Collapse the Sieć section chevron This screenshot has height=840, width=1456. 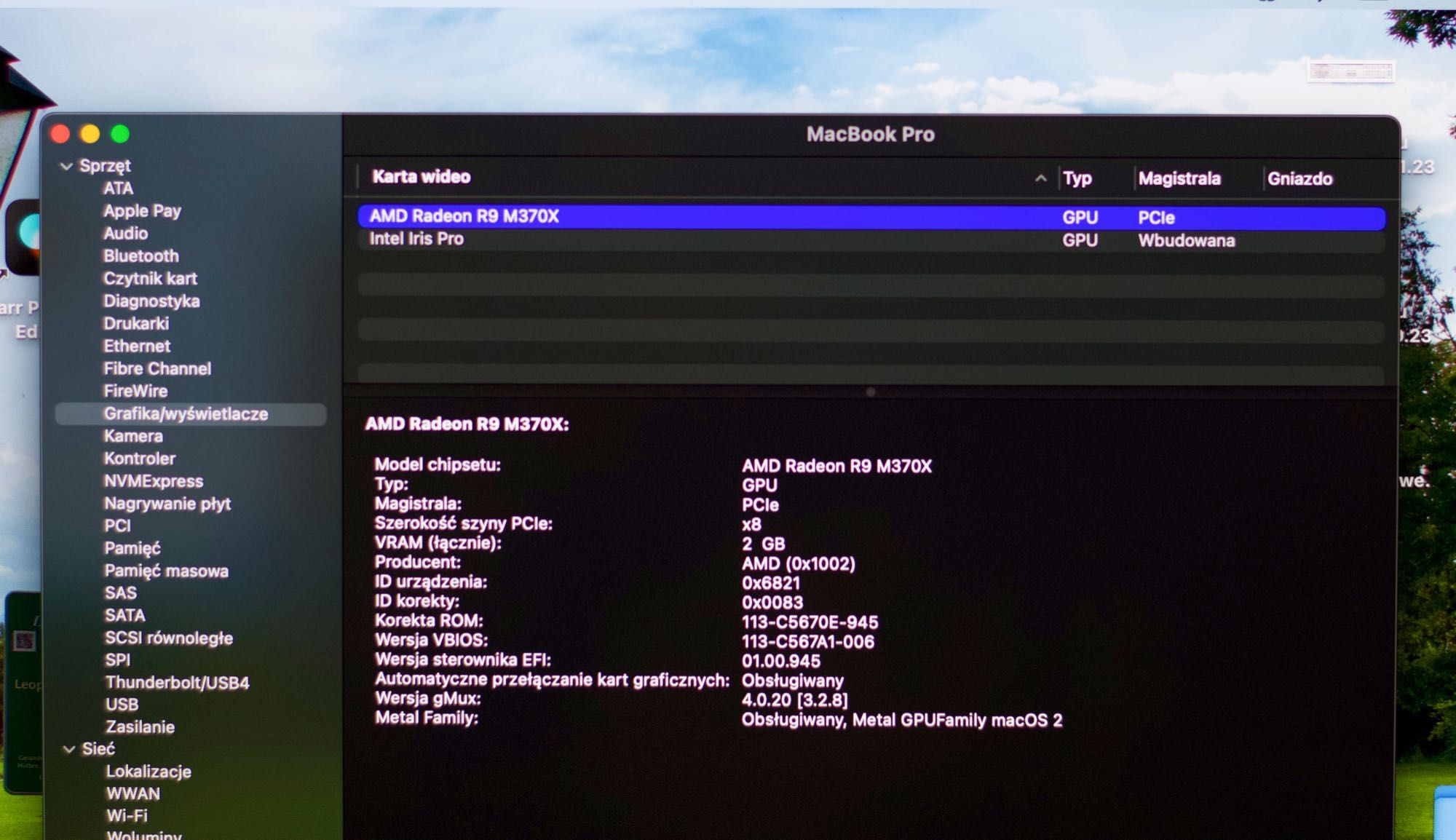click(x=69, y=749)
